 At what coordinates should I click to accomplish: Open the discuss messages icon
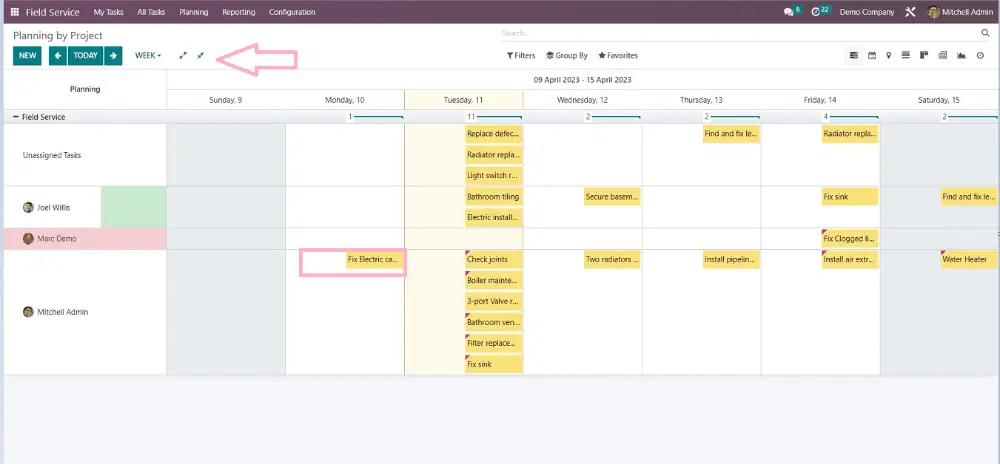coord(789,12)
